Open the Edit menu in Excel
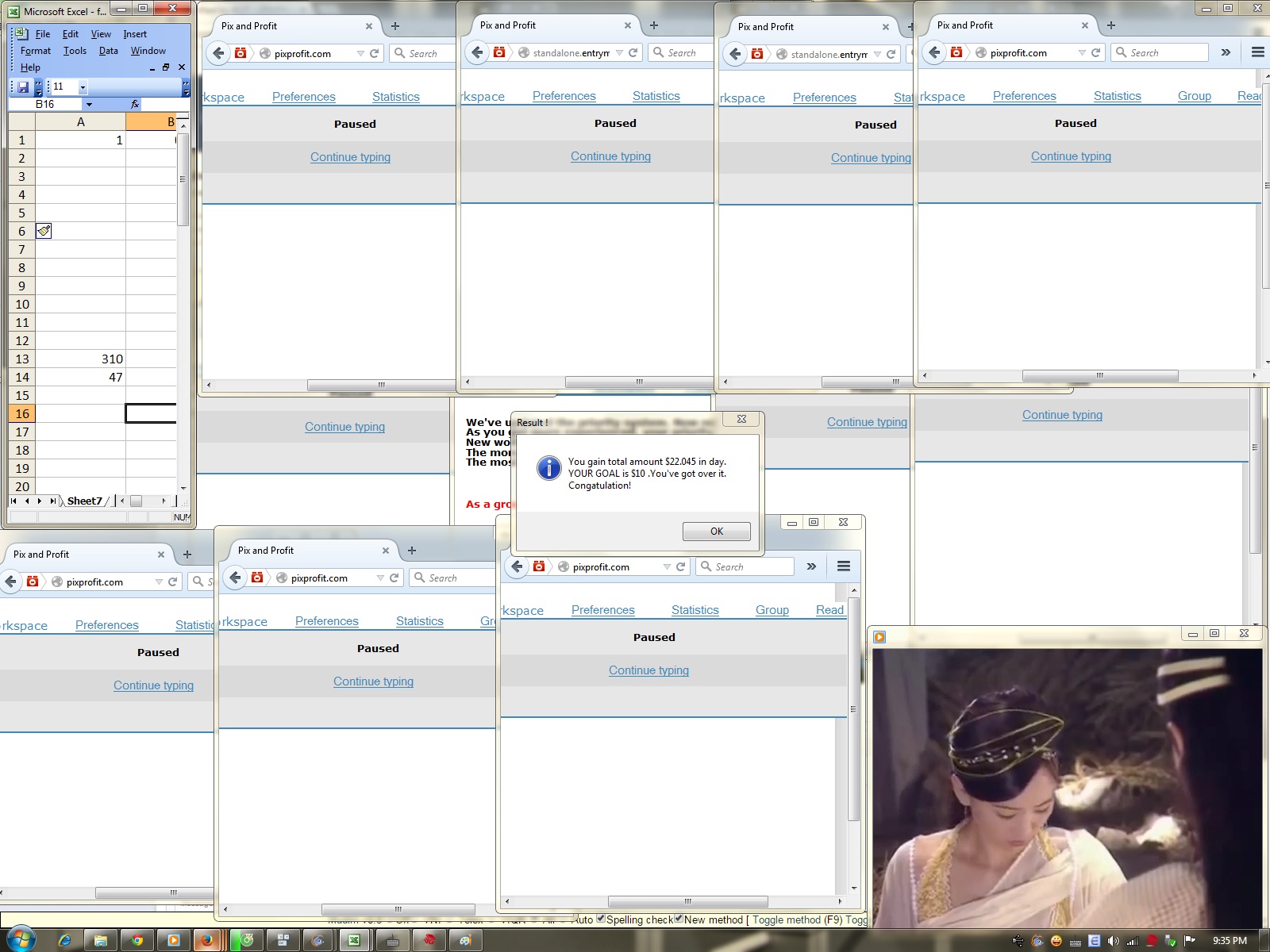1270x952 pixels. (71, 34)
